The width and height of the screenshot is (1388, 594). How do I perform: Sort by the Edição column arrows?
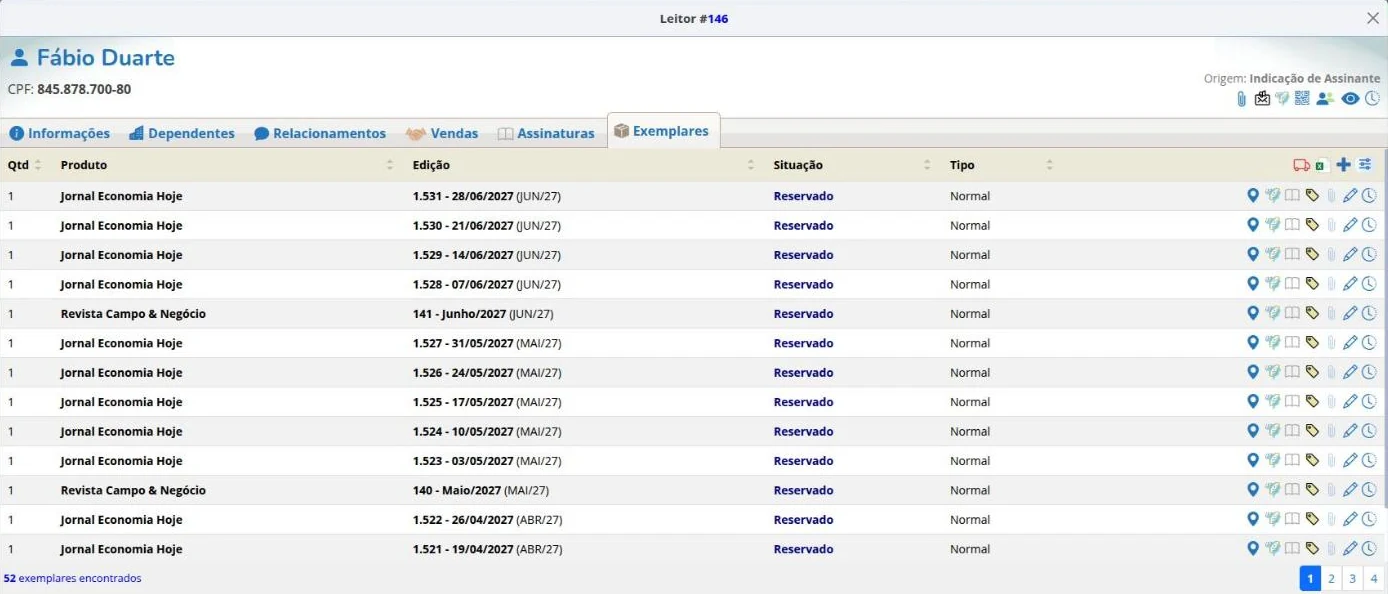[751, 165]
